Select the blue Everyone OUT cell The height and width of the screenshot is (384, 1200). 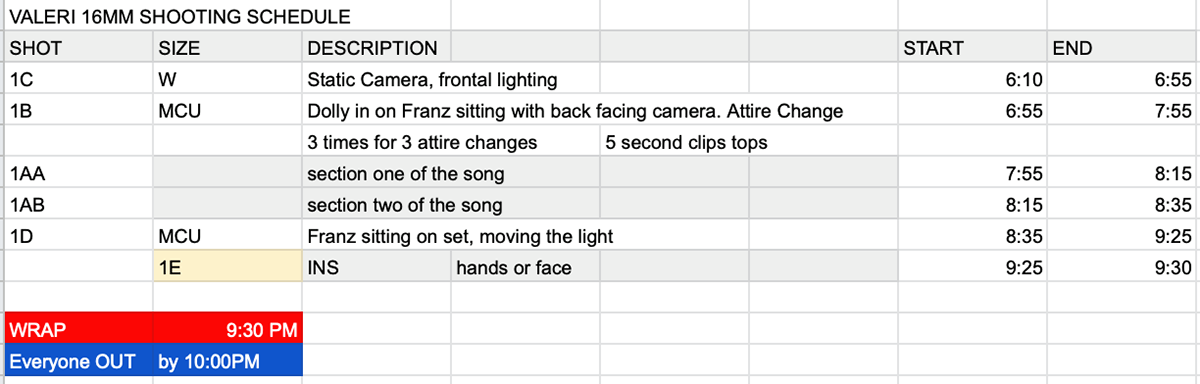[78, 362]
